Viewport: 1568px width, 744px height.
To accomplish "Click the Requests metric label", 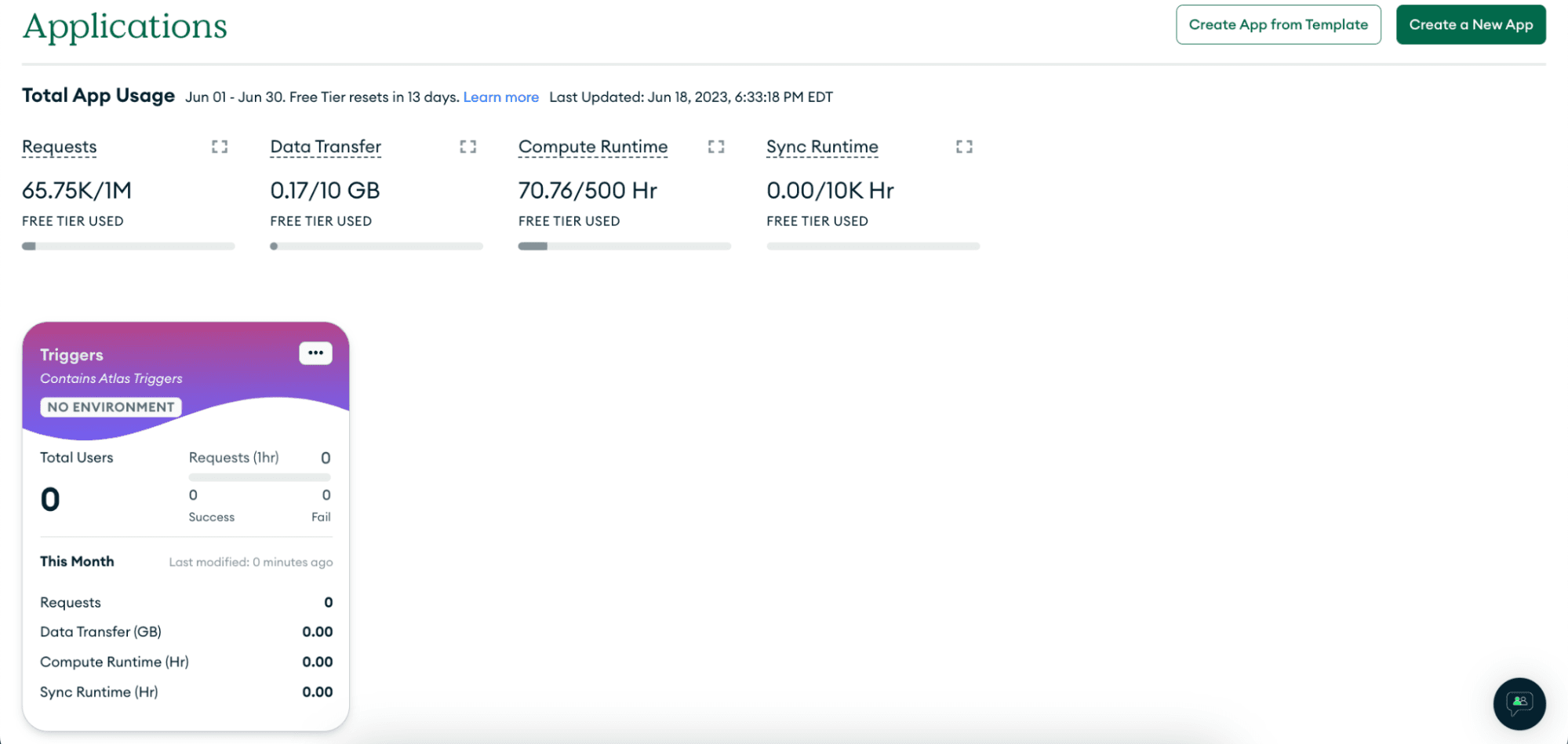I will point(60,147).
